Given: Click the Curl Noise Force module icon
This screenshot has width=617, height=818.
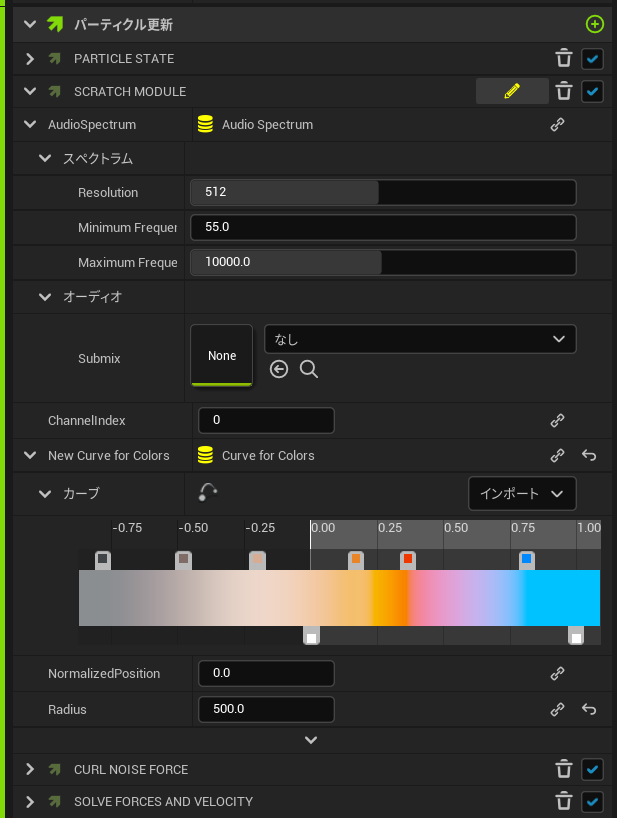Looking at the screenshot, I should [x=55, y=769].
